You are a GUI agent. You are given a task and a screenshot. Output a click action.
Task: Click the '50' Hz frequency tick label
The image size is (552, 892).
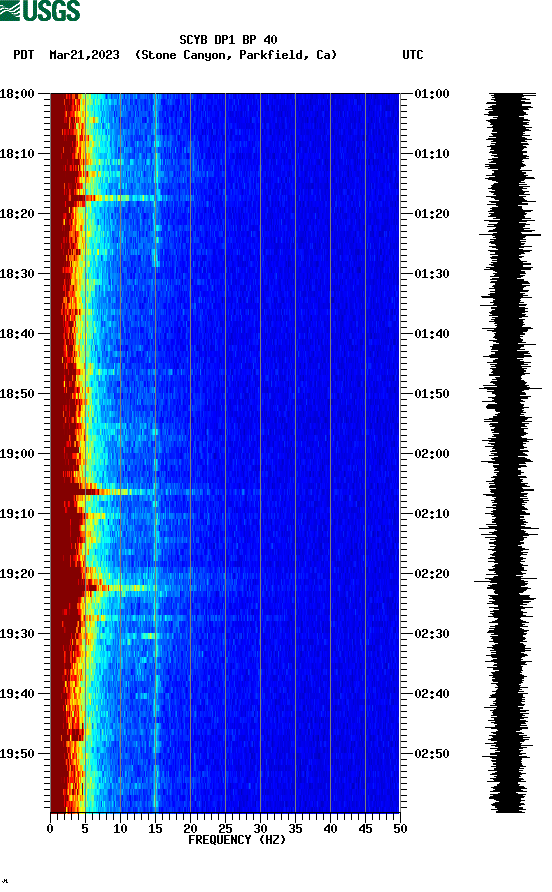click(x=400, y=829)
